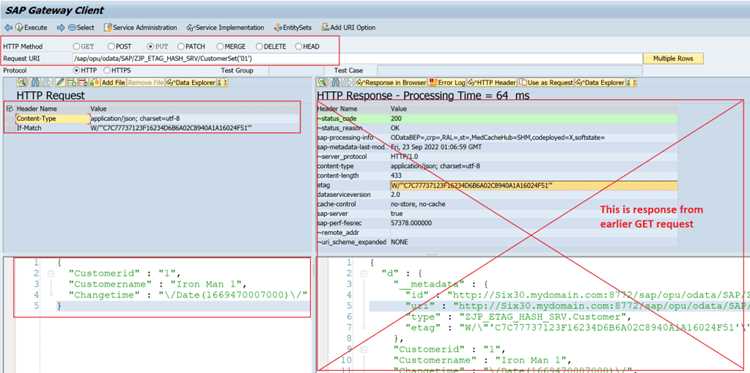
Task: Open Service Administration
Action: (x=140, y=28)
